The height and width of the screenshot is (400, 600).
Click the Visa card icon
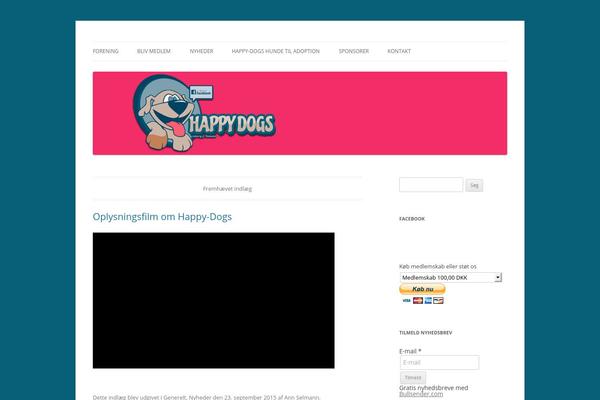tap(406, 301)
